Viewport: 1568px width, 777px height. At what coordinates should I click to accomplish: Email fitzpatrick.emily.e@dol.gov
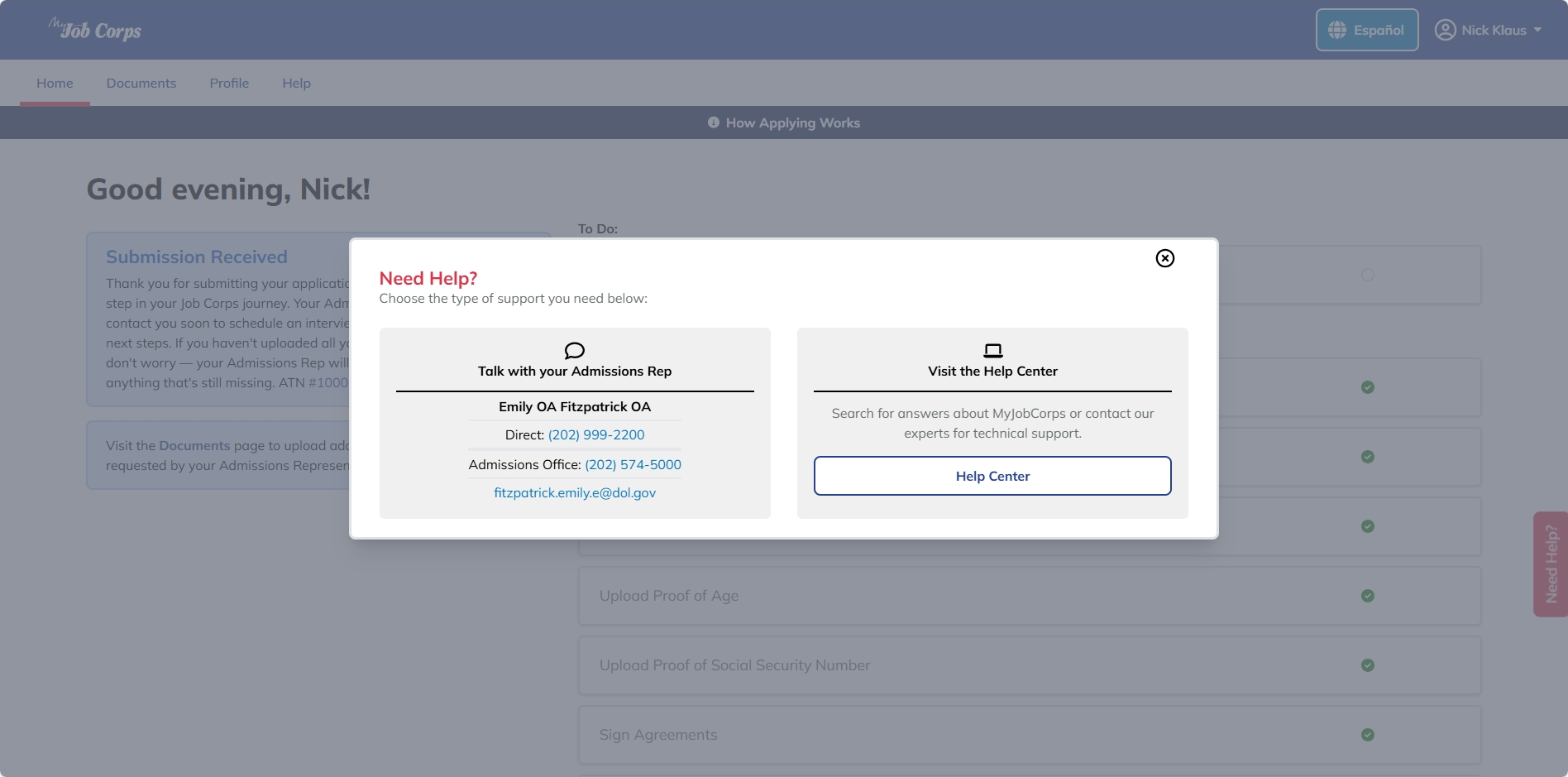click(575, 492)
